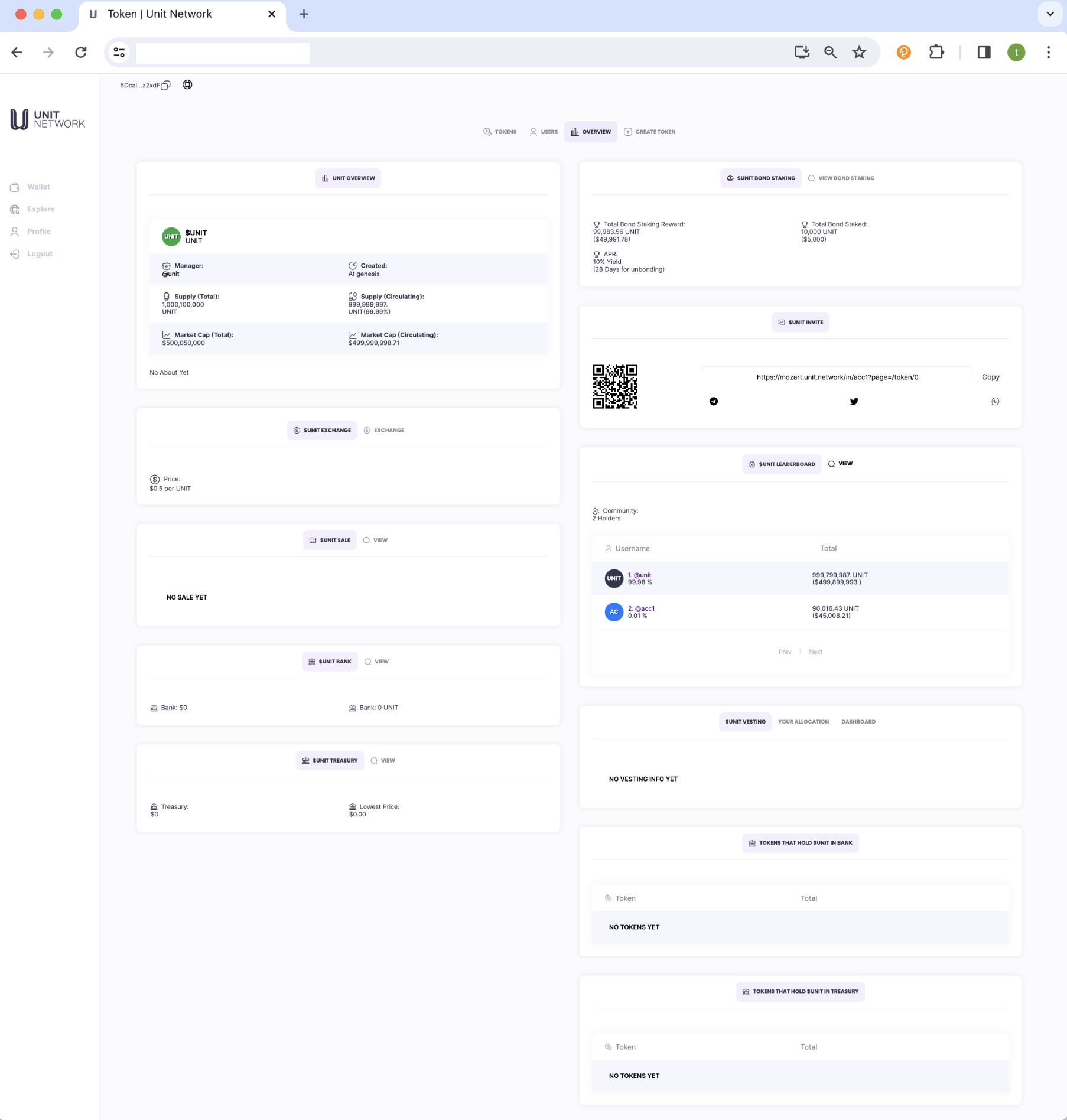Switch to the Tokens tab
1067x1120 pixels.
point(500,132)
